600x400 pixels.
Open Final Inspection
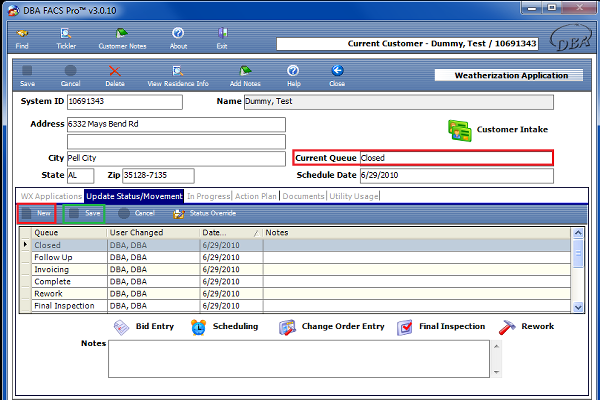[x=441, y=327]
